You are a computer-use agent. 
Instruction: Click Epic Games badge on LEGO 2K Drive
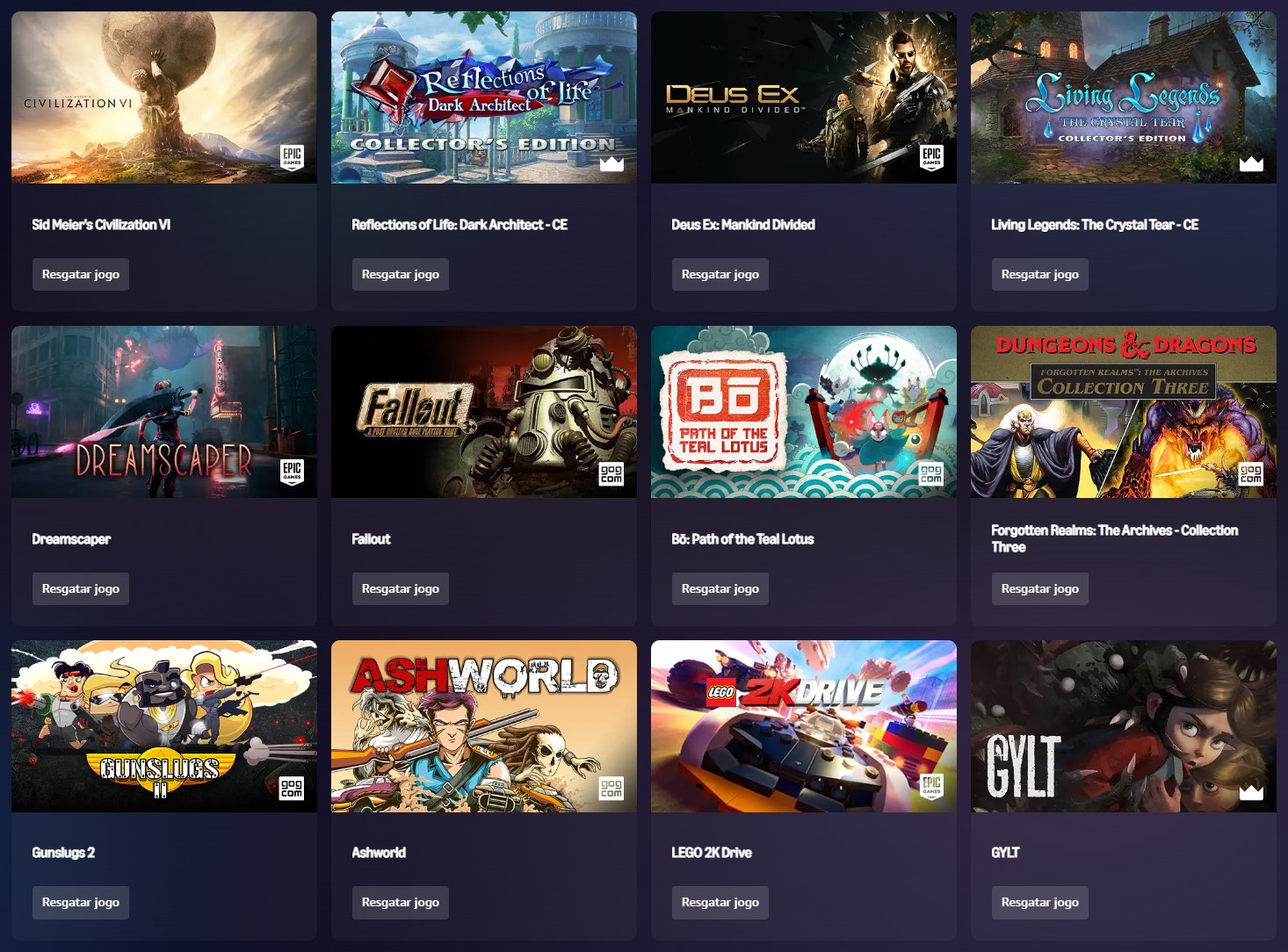tap(931, 786)
